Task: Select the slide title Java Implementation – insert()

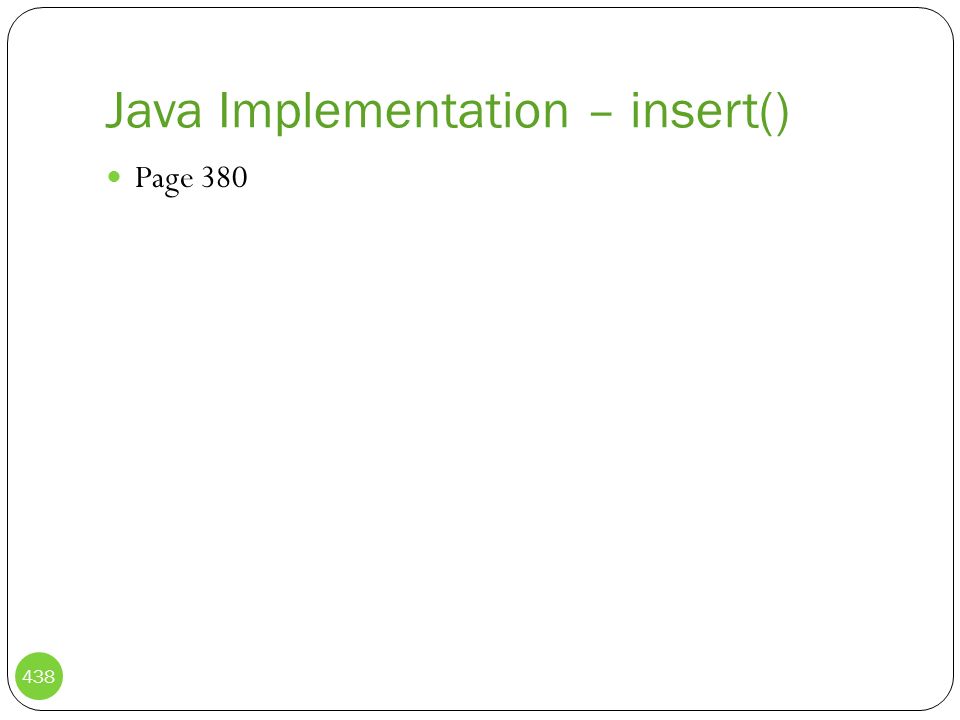Action: (x=447, y=111)
